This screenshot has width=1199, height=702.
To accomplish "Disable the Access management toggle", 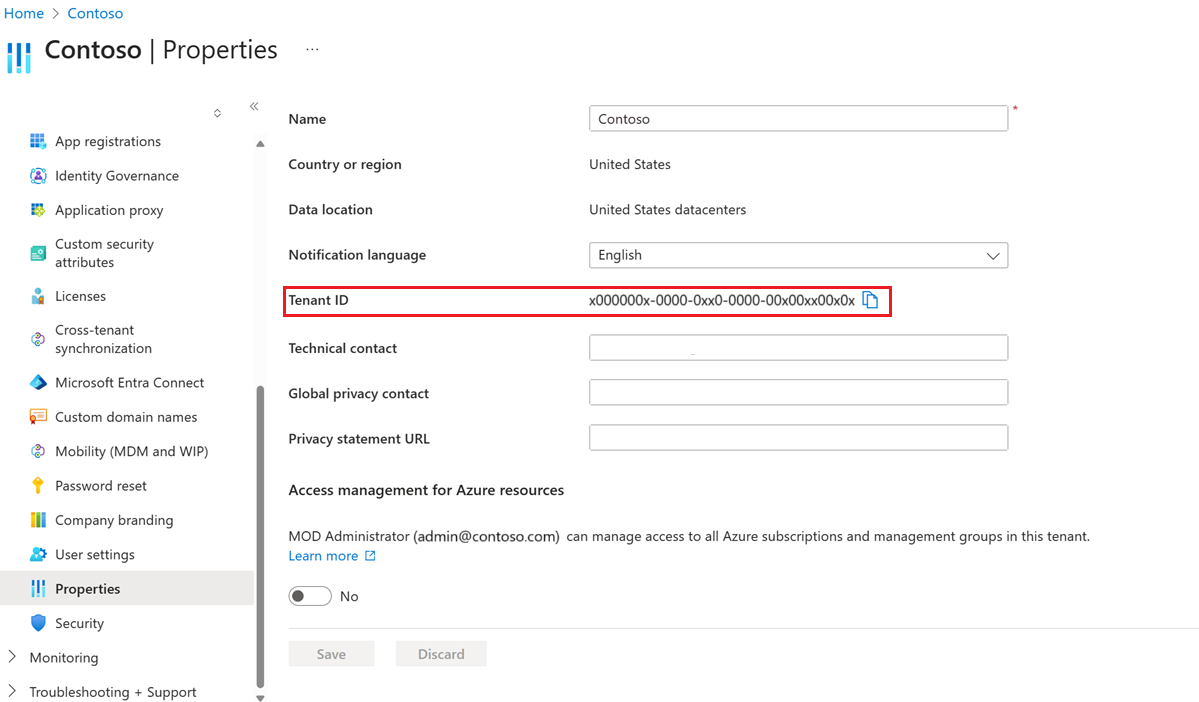I will click(310, 595).
